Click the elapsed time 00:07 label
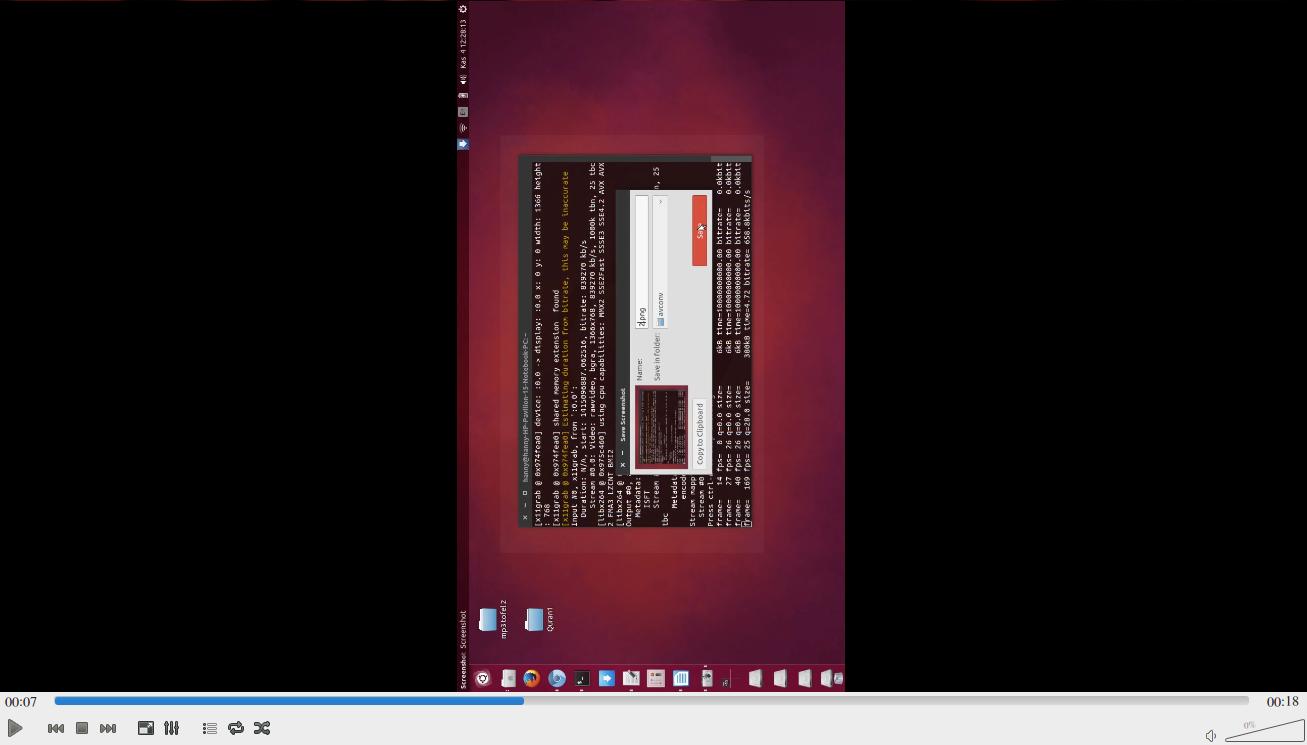This screenshot has height=745, width=1307. pyautogui.click(x=21, y=702)
